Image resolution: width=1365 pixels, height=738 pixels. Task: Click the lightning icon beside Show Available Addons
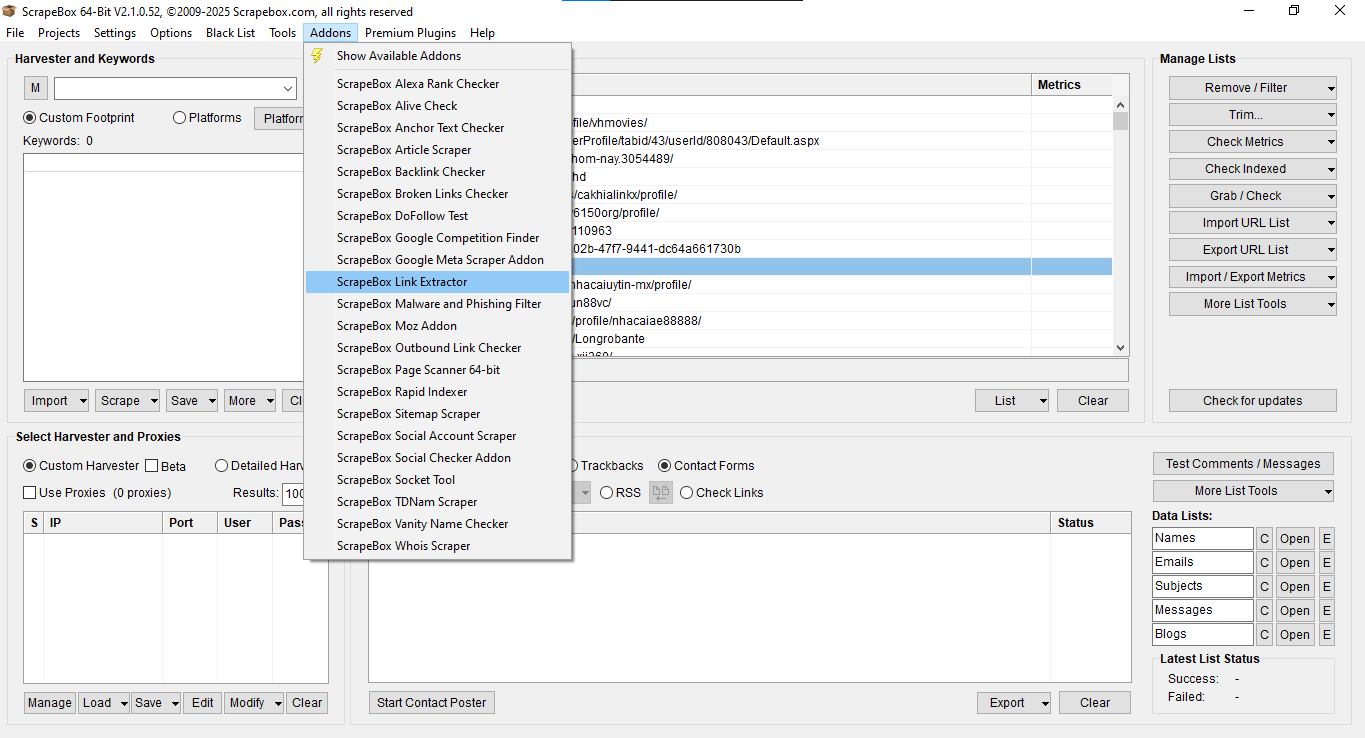pyautogui.click(x=317, y=56)
